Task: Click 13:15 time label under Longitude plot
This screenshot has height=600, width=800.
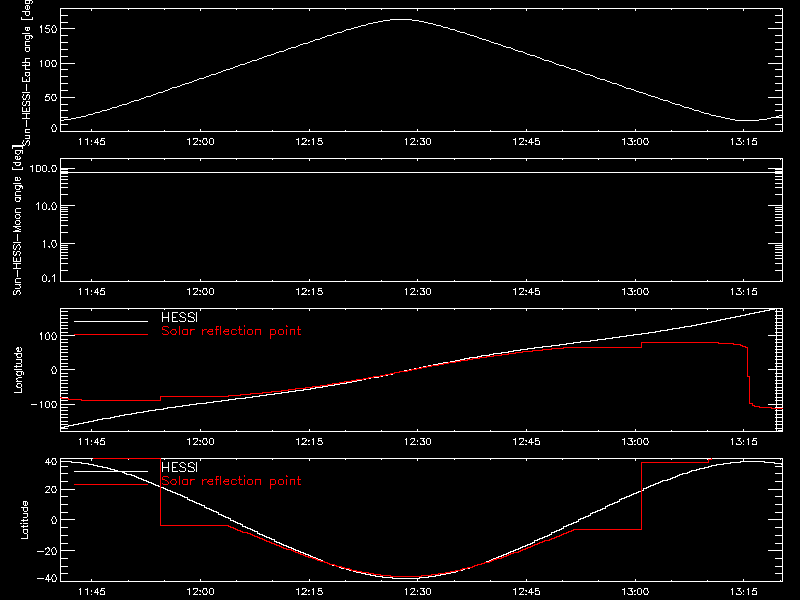Action: pyautogui.click(x=744, y=442)
